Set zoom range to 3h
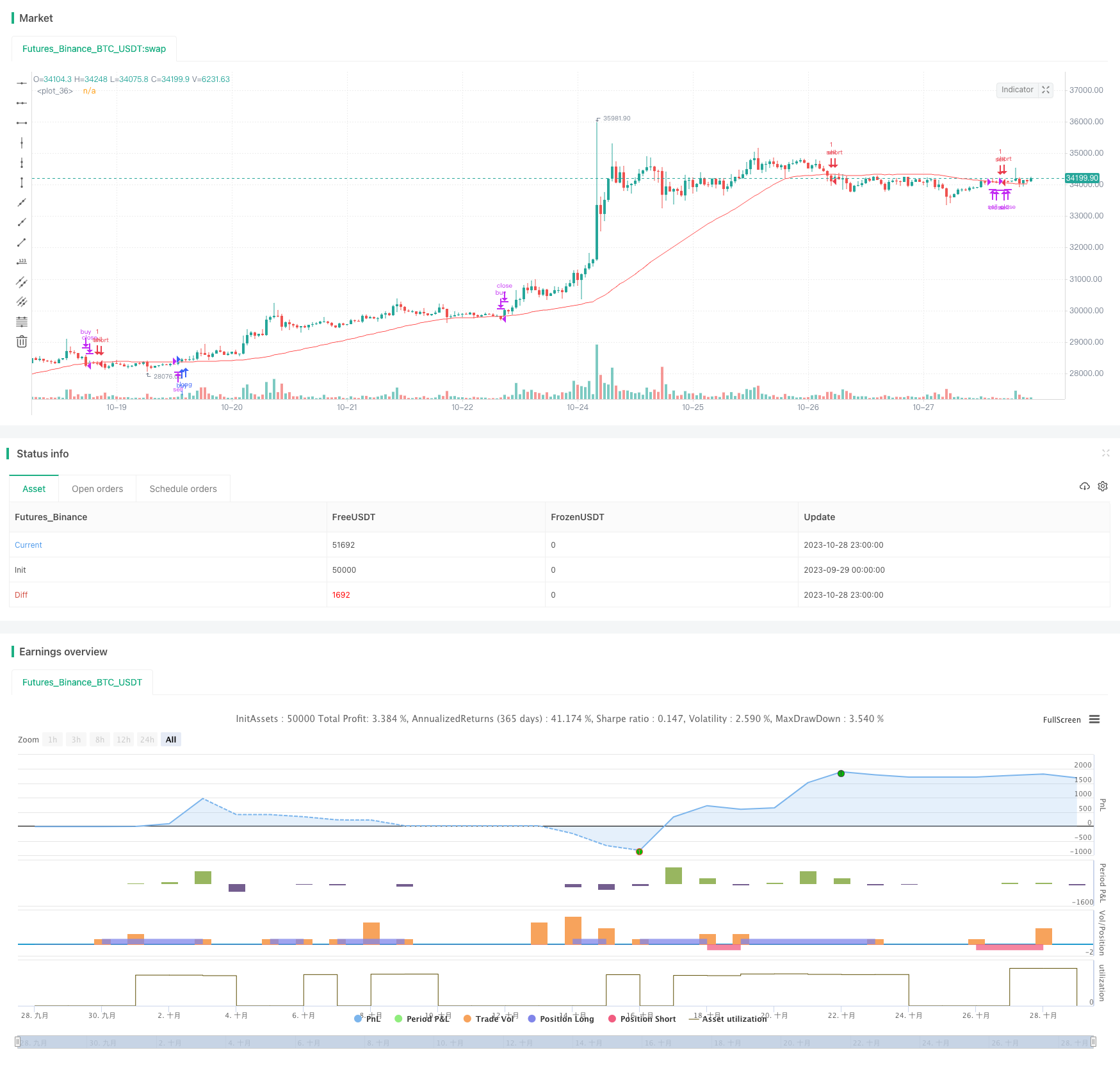This screenshot has width=1120, height=1066. [x=76, y=739]
